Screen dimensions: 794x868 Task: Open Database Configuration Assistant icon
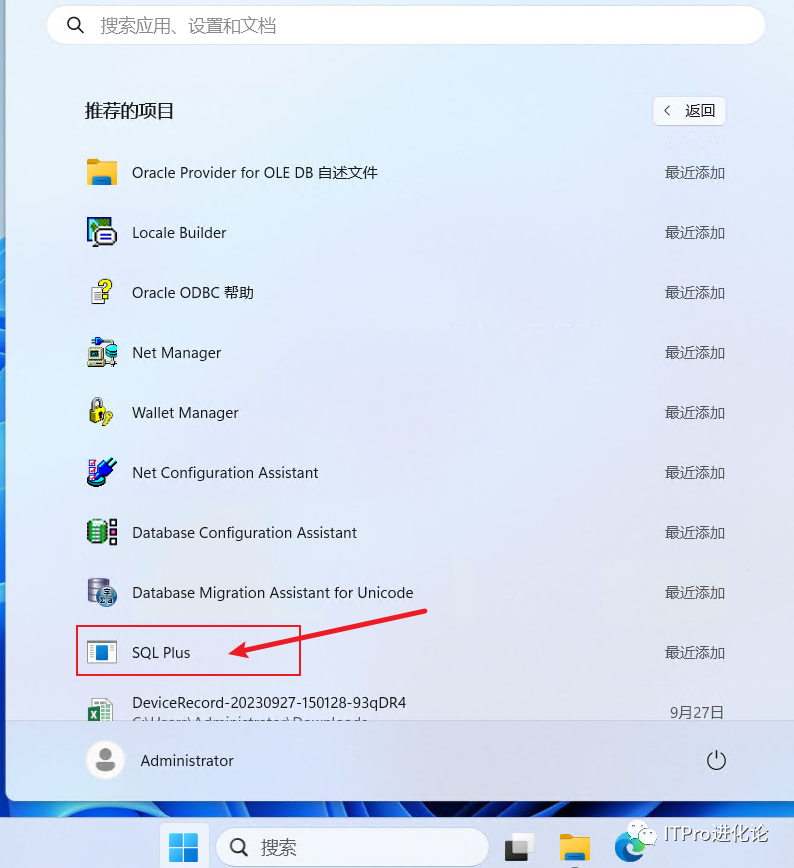[x=102, y=532]
